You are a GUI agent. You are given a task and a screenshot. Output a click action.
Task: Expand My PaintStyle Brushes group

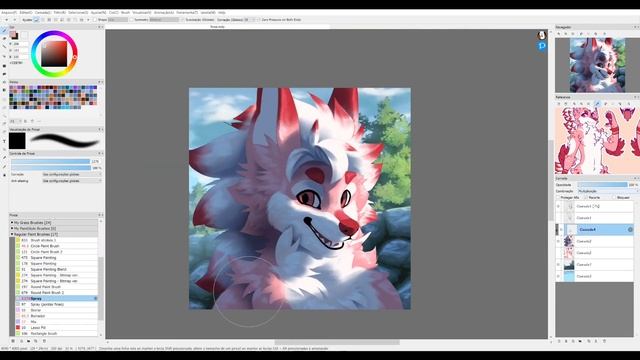click(12, 229)
